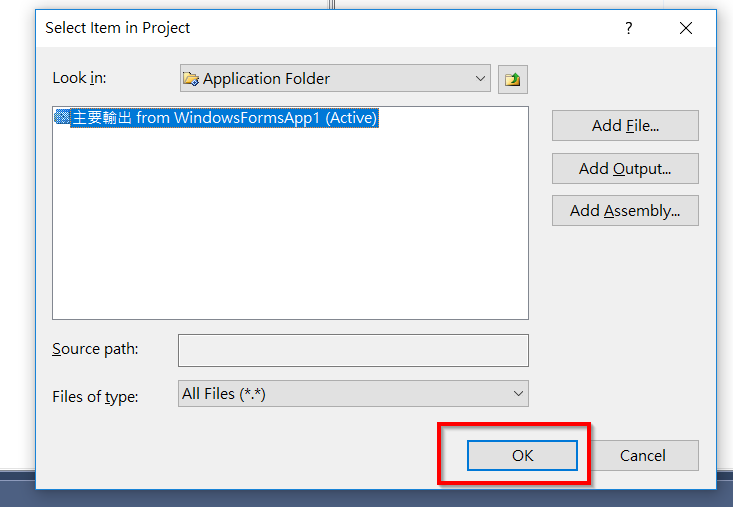Click the Add File... button

(x=625, y=126)
